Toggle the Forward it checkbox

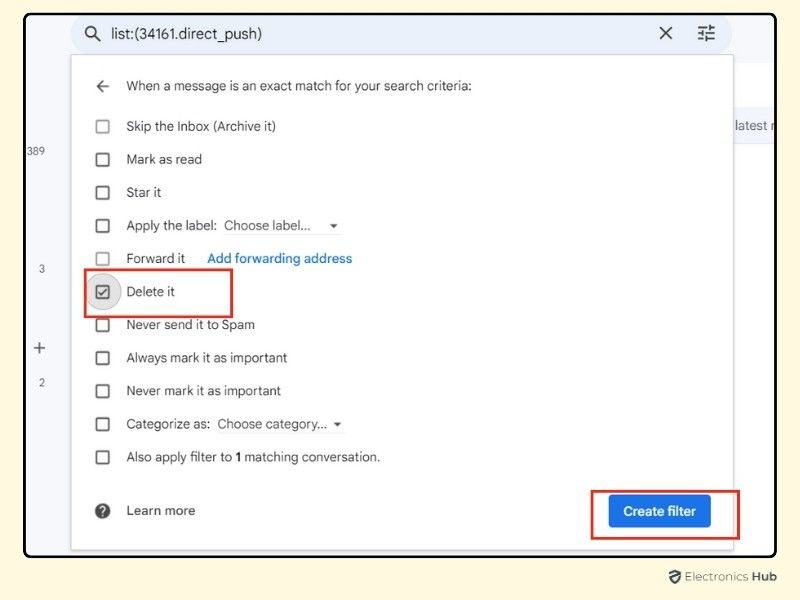point(103,259)
